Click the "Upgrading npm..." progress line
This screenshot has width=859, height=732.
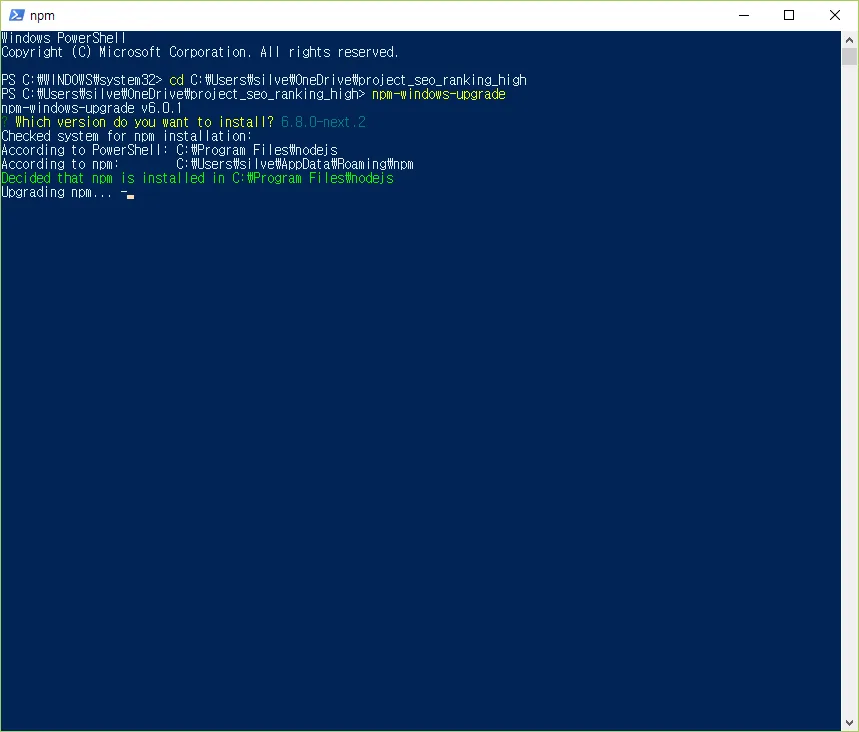point(57,192)
